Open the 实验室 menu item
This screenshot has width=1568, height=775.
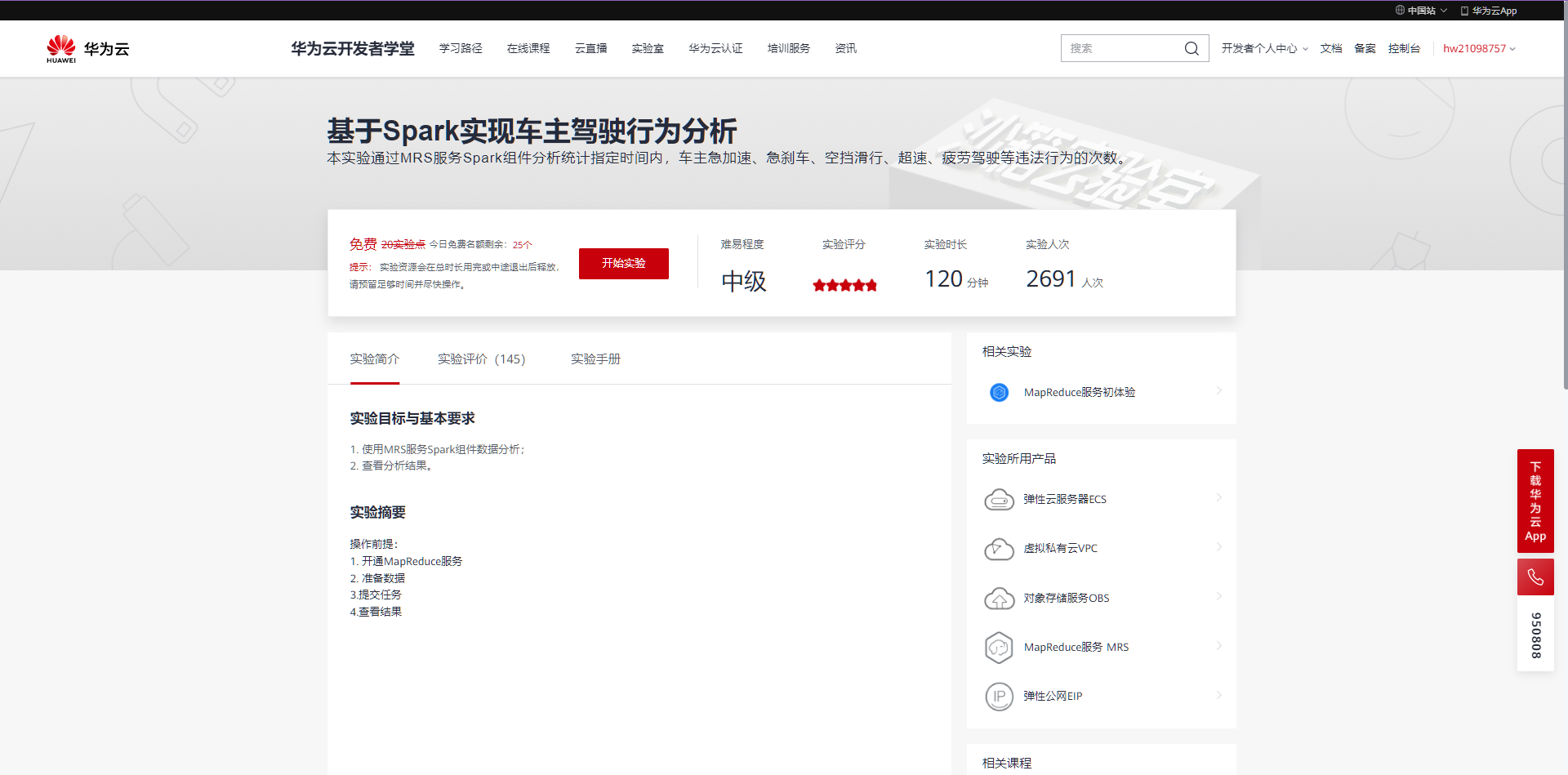[648, 48]
